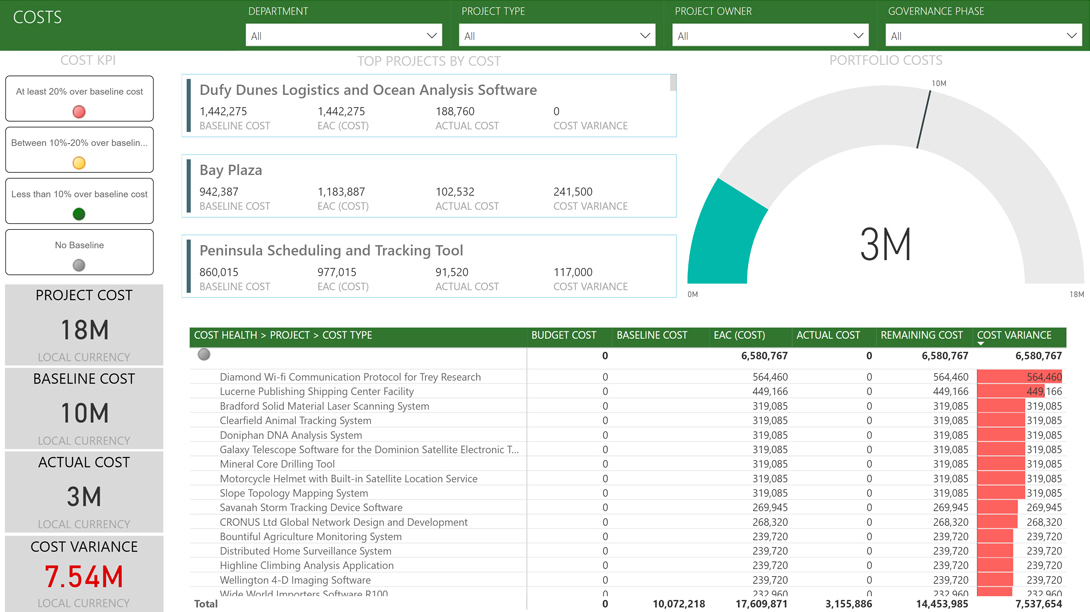Image resolution: width=1090 pixels, height=612 pixels.
Task: Expand the Project Type filter dropdown
Action: (x=556, y=36)
